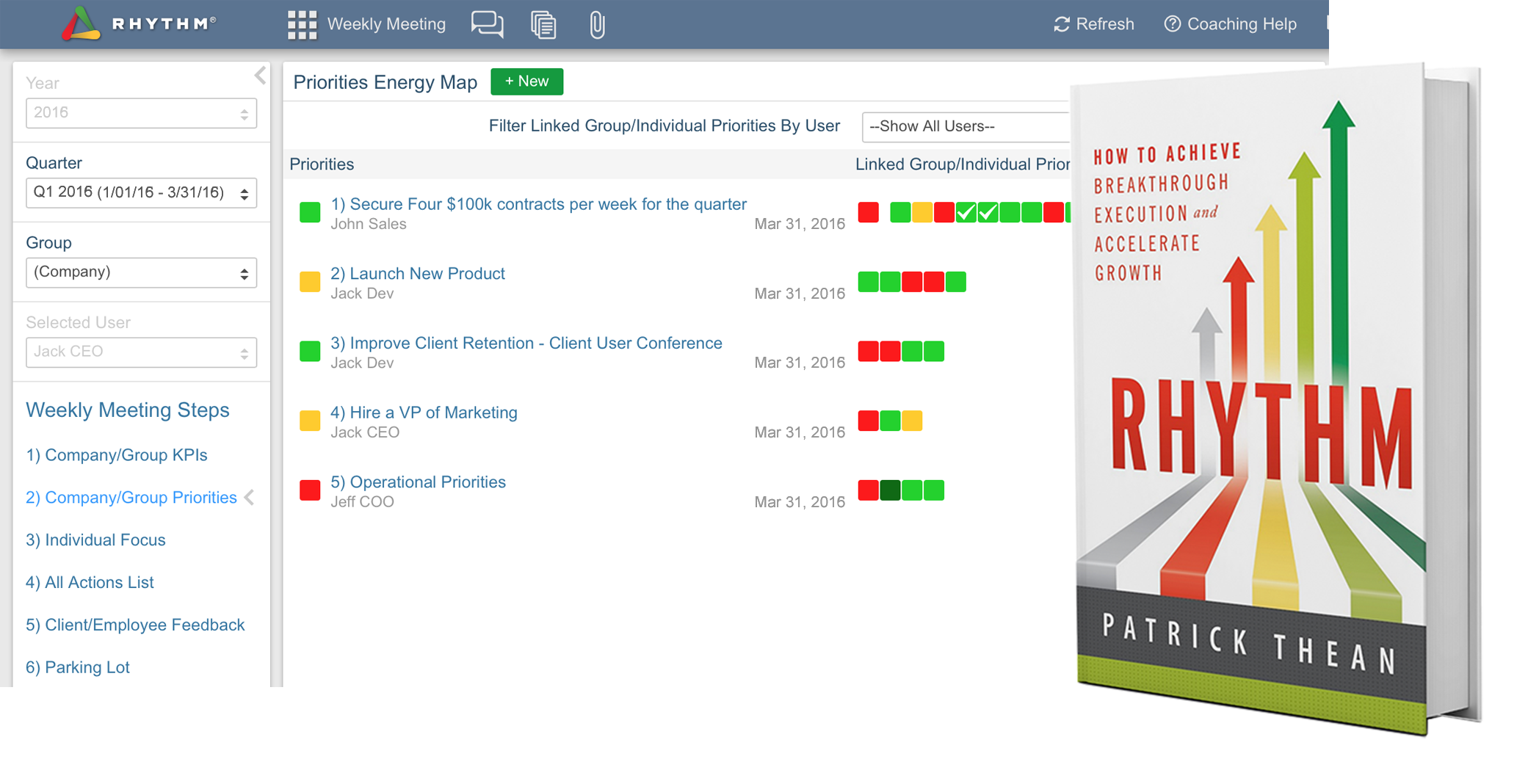Go to step 1) Company/Group KPIs
This screenshot has width=1517, height=784.
click(x=117, y=455)
